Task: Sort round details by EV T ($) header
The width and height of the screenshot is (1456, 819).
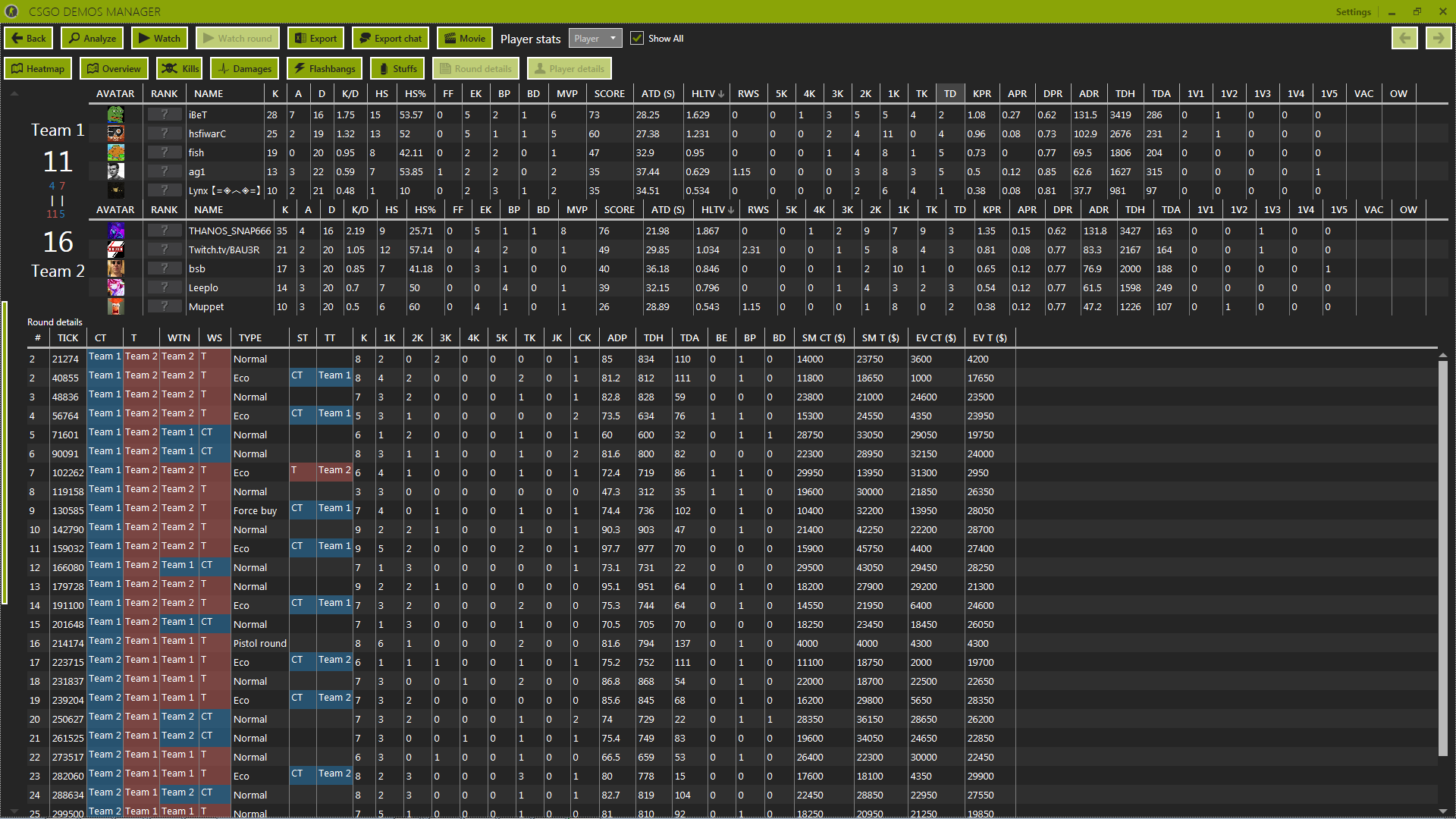Action: tap(990, 338)
